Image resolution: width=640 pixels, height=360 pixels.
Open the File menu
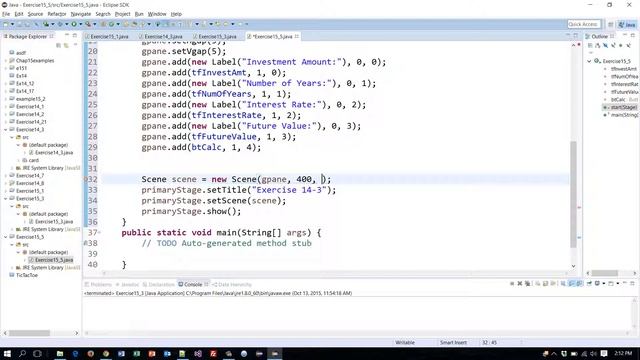(6, 14)
